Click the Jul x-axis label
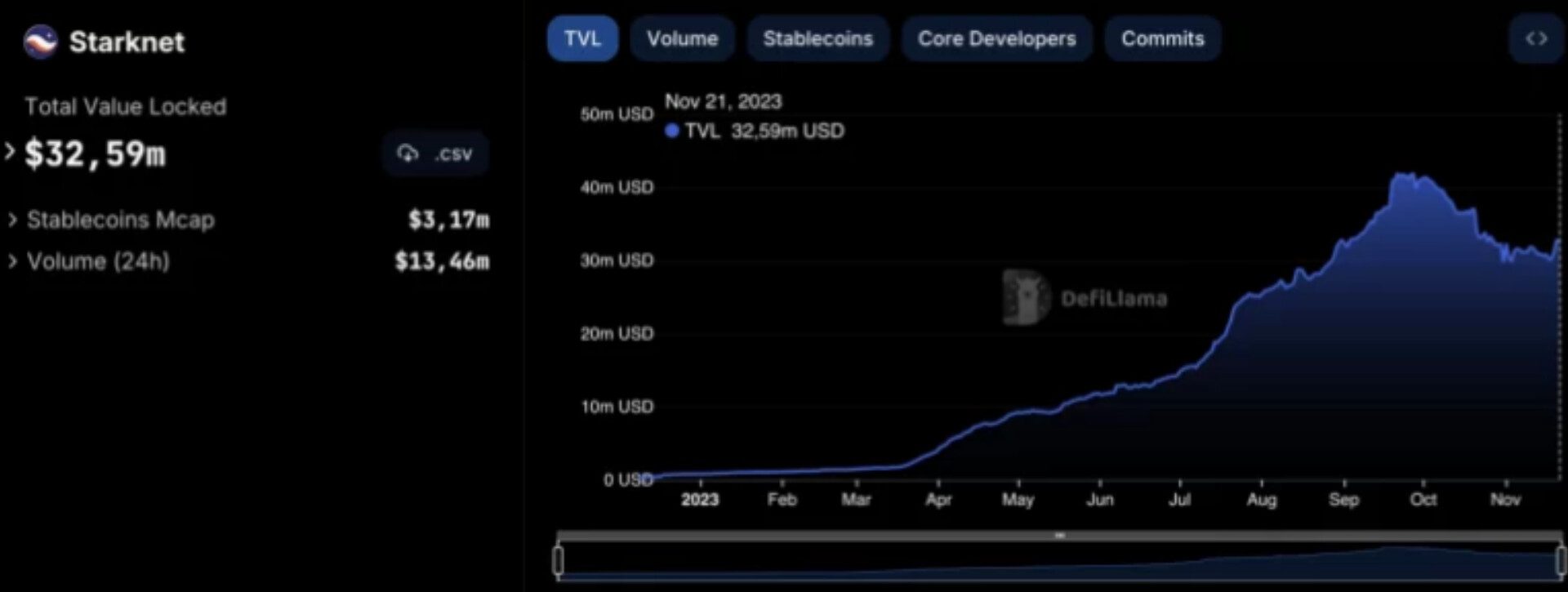Screen dimensions: 1568x592 [x=1179, y=500]
